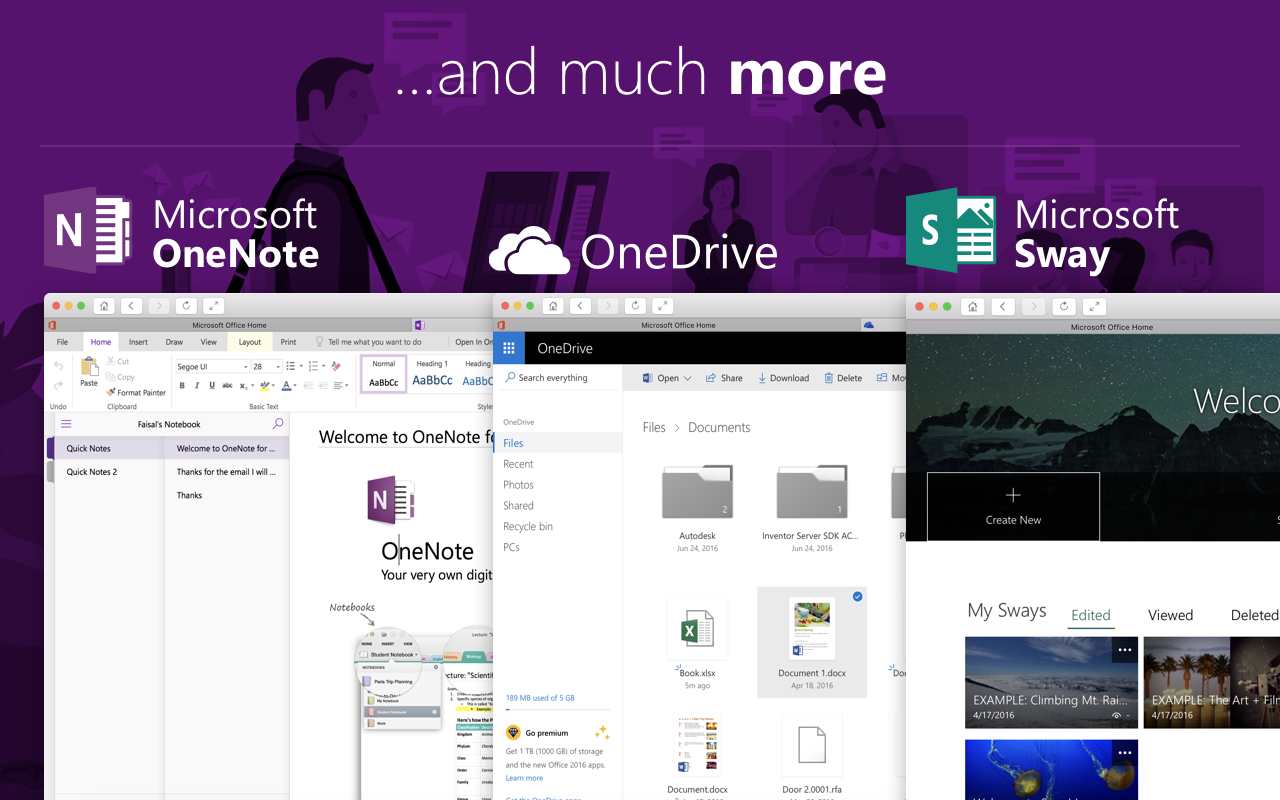The image size is (1280, 800).
Task: Undo the last action in OneNote
Action: [x=58, y=367]
